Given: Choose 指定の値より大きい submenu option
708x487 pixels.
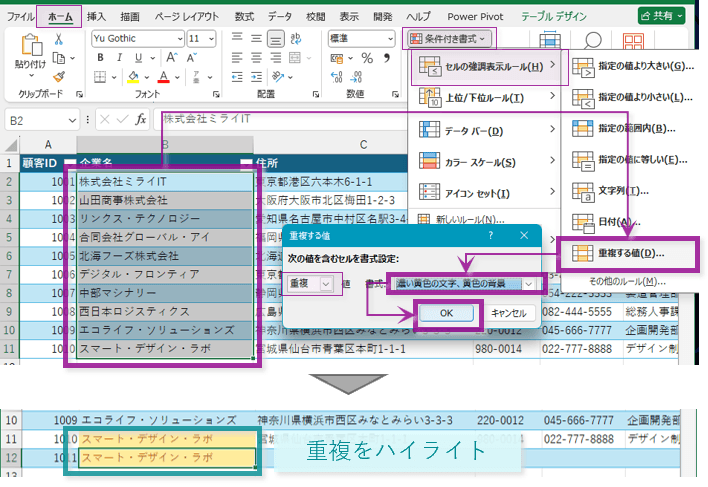Looking at the screenshot, I should [633, 67].
